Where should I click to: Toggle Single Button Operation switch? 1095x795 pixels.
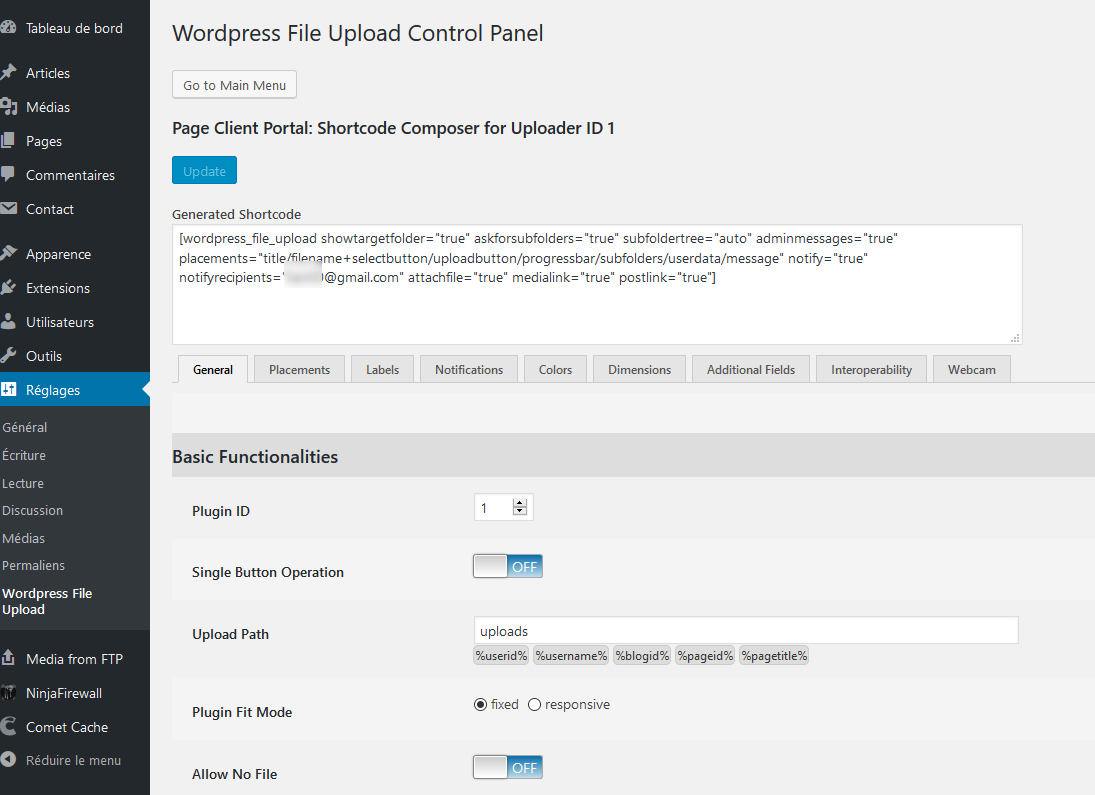tap(508, 567)
